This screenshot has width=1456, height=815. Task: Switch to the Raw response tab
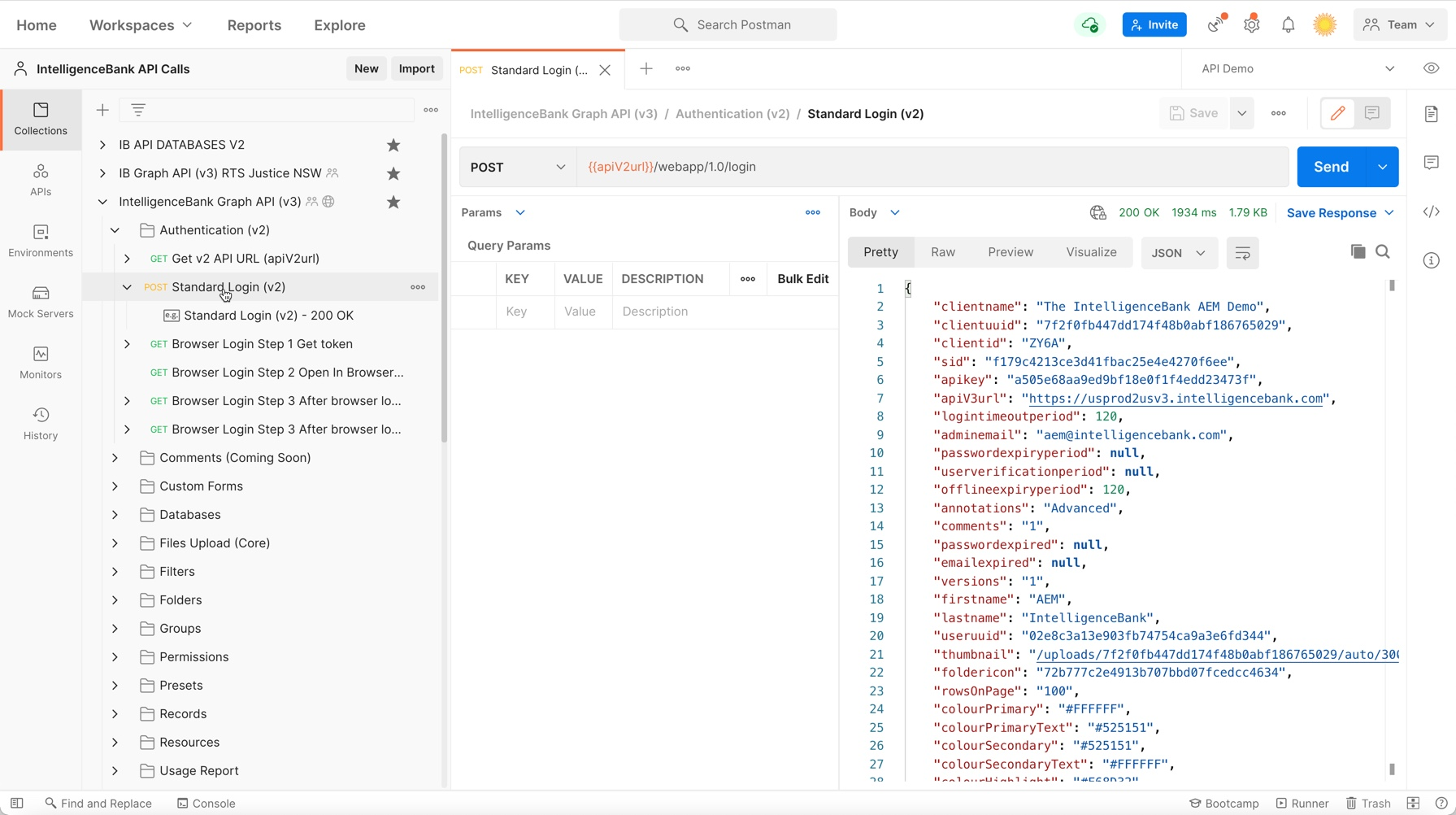coord(943,252)
